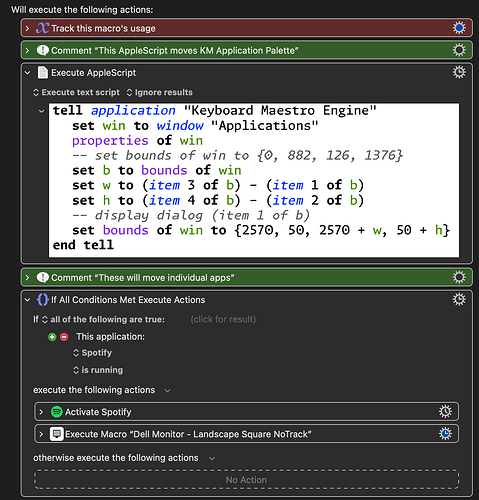Collapse the If All Conditions Met action
Viewport: 479px width, 500px height.
pos(28,300)
